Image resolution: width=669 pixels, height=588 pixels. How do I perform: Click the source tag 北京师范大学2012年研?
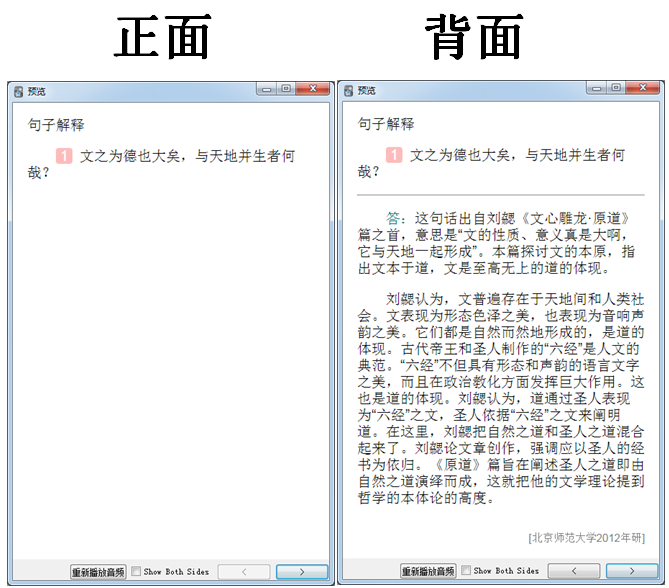(587, 538)
